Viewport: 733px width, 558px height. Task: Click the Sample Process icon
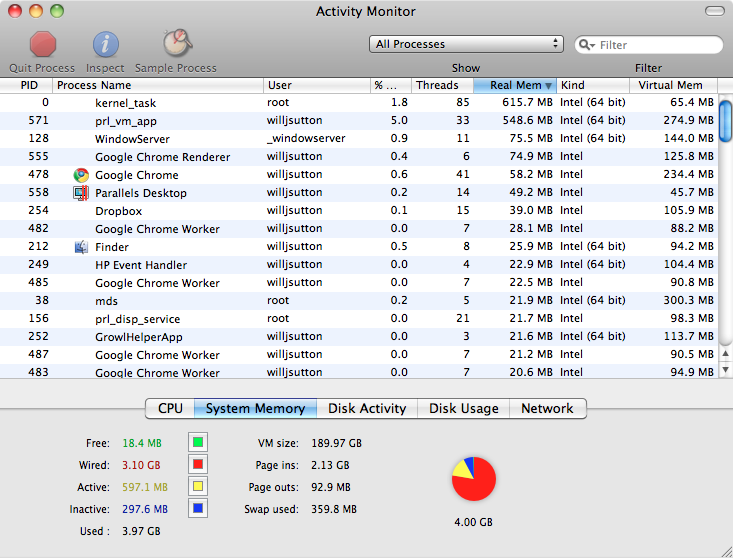[x=177, y=43]
